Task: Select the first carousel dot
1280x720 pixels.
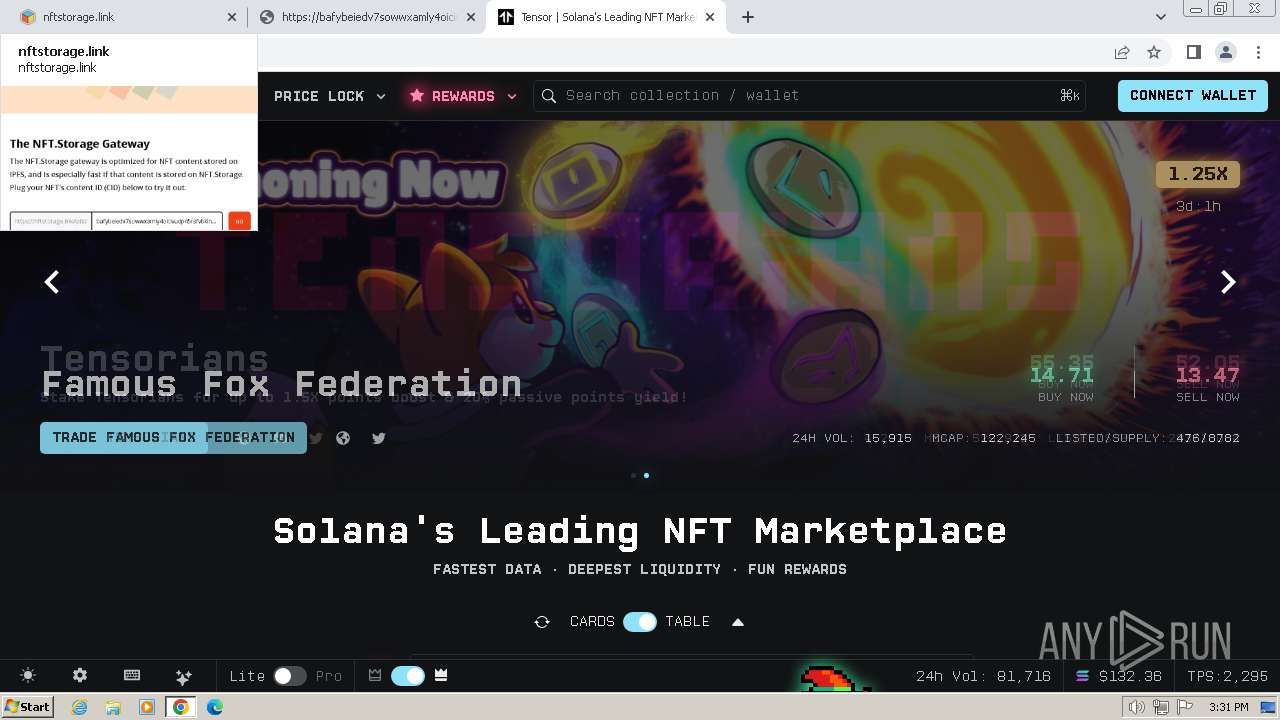Action: tap(633, 476)
